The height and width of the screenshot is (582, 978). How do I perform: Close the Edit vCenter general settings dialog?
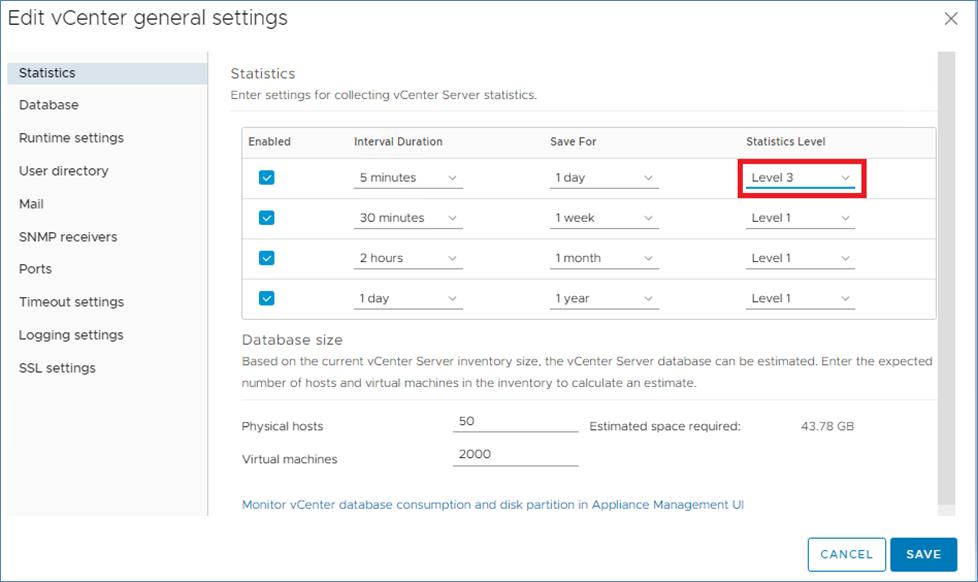coord(951,19)
